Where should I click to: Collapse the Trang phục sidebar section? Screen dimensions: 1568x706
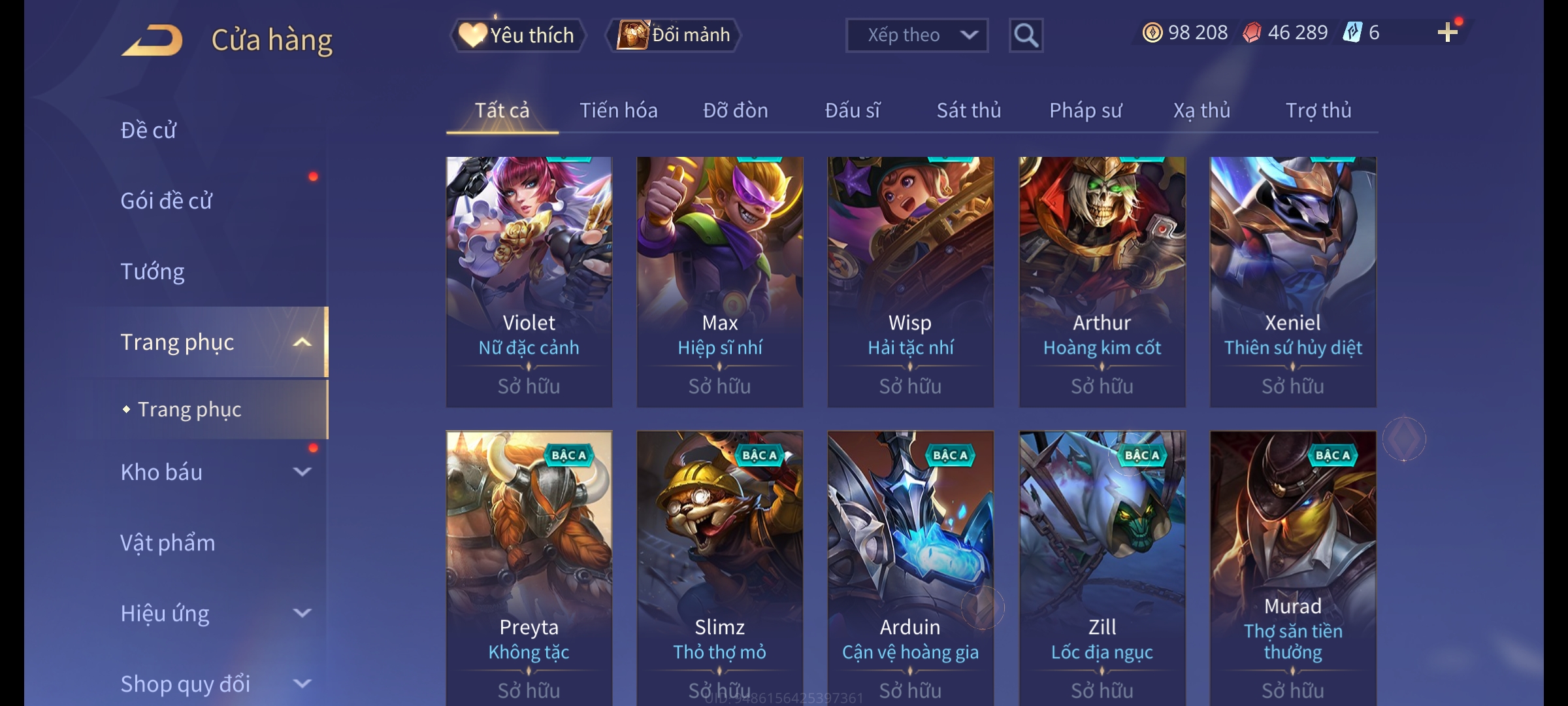point(302,343)
